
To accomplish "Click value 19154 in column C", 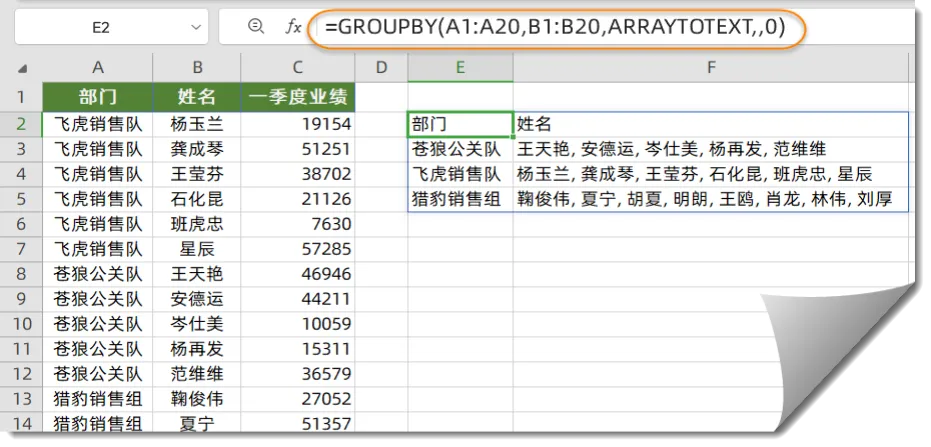I will click(298, 124).
